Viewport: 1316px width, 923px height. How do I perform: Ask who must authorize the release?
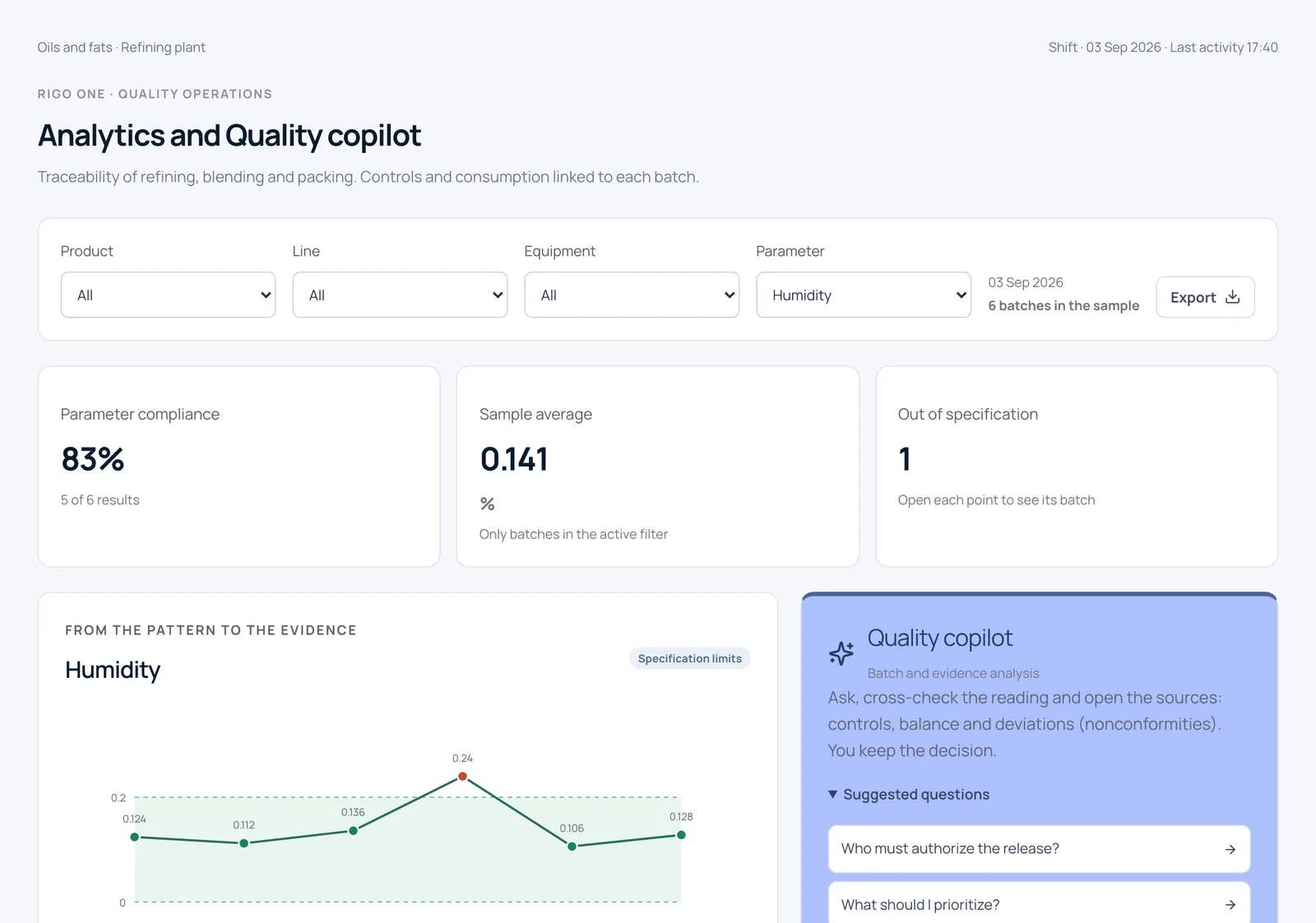(x=1039, y=849)
